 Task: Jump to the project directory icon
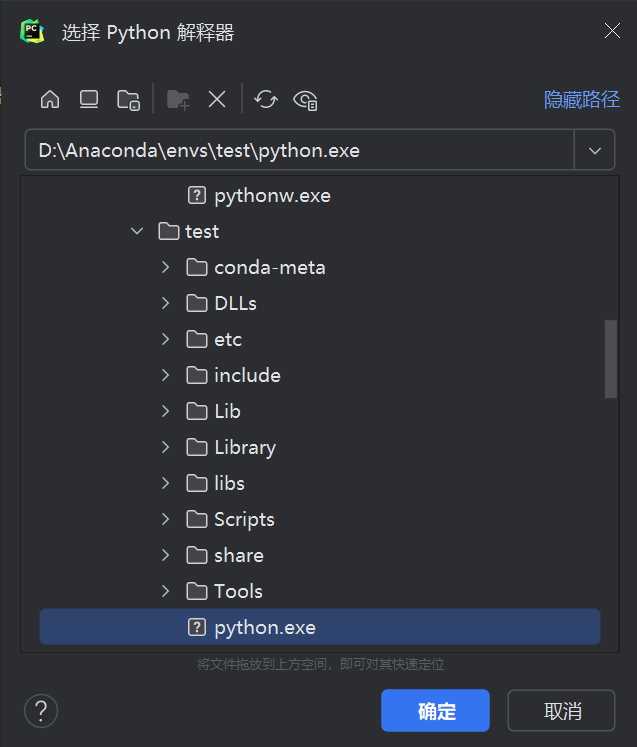coord(128,99)
